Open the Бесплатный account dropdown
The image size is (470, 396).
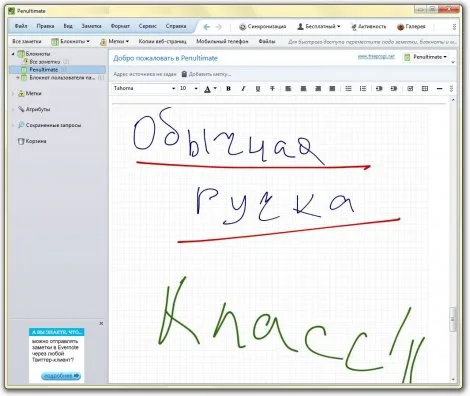coord(319,26)
